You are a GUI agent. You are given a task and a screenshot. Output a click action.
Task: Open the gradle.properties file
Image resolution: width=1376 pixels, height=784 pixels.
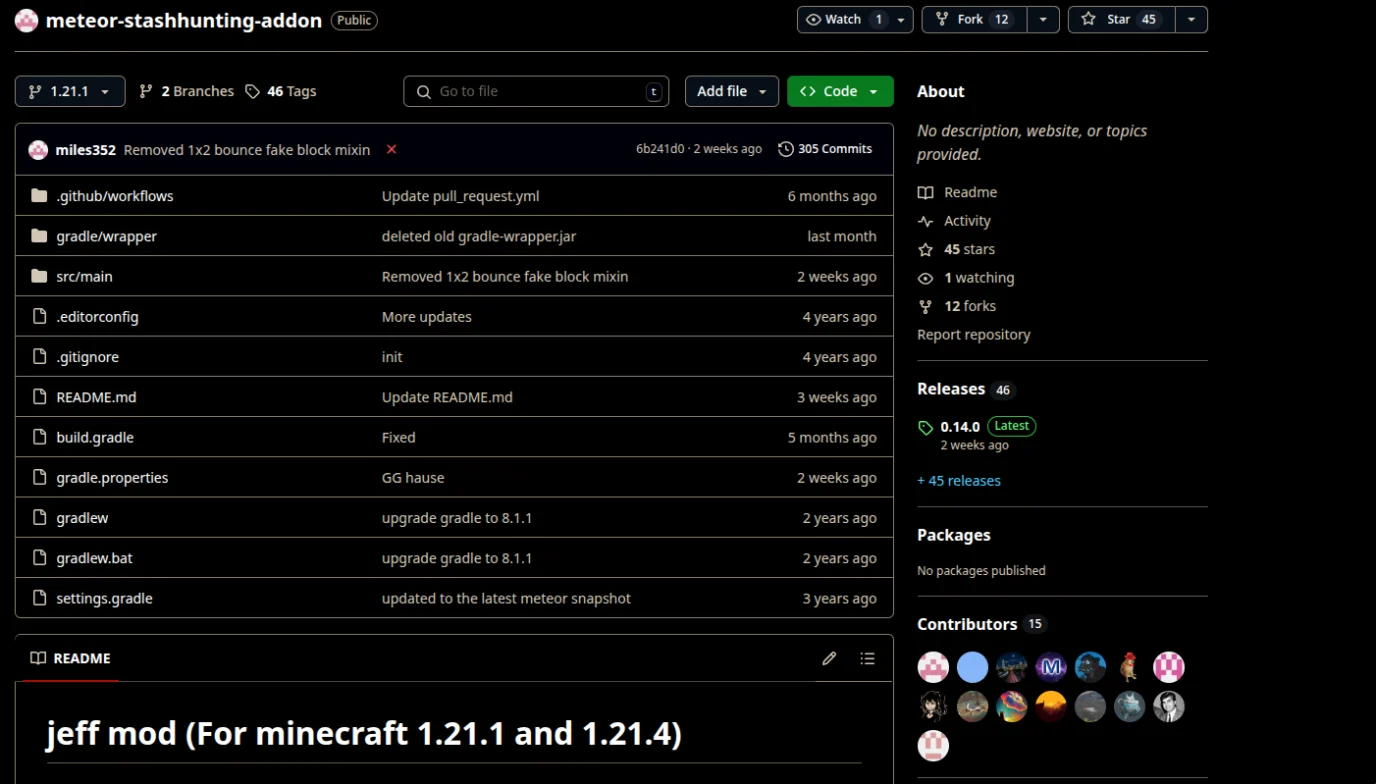point(112,477)
